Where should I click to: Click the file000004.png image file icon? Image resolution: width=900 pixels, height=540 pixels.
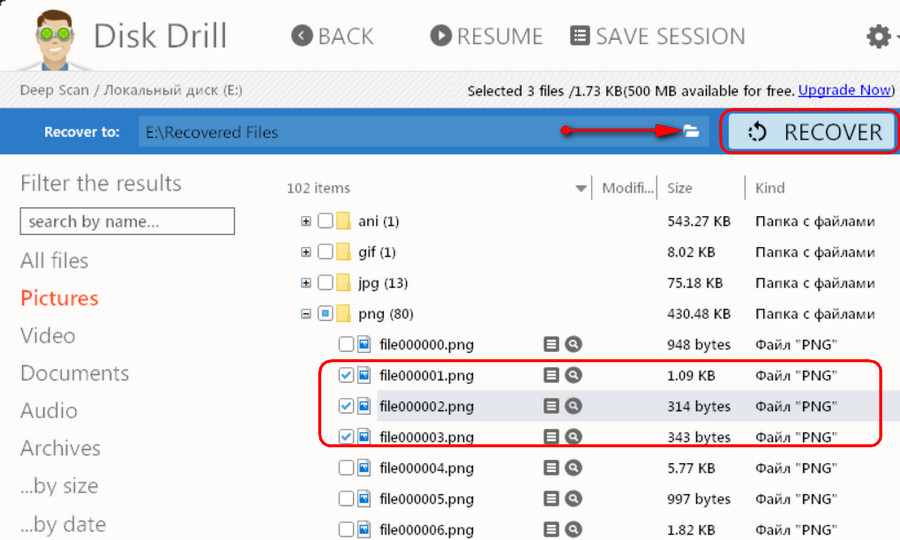click(364, 468)
